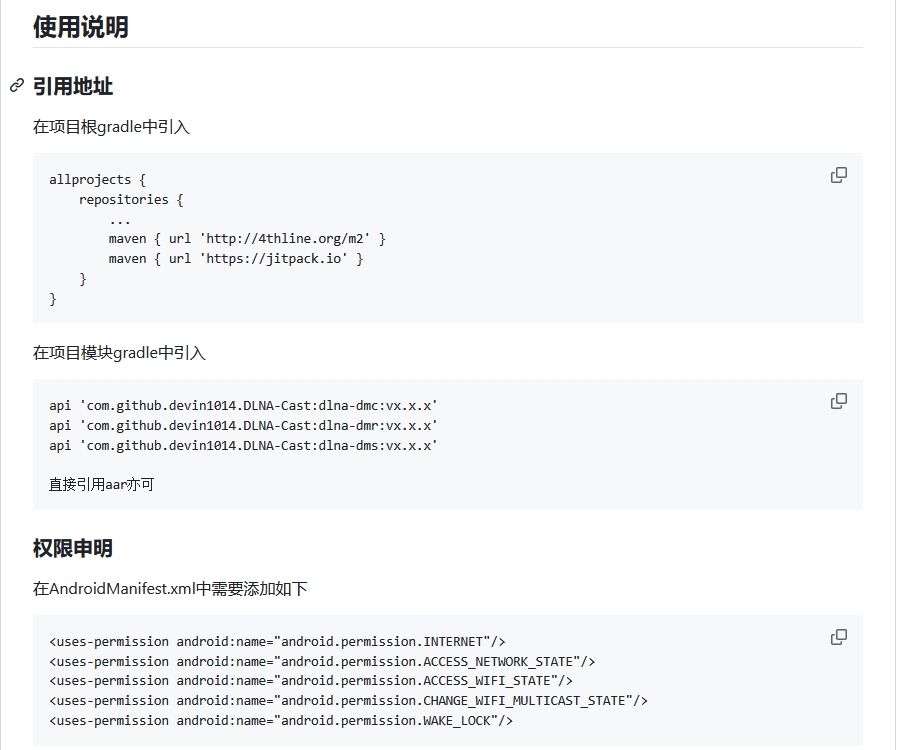
Task: Copy the allprojects gradle code block
Action: pyautogui.click(x=838, y=175)
